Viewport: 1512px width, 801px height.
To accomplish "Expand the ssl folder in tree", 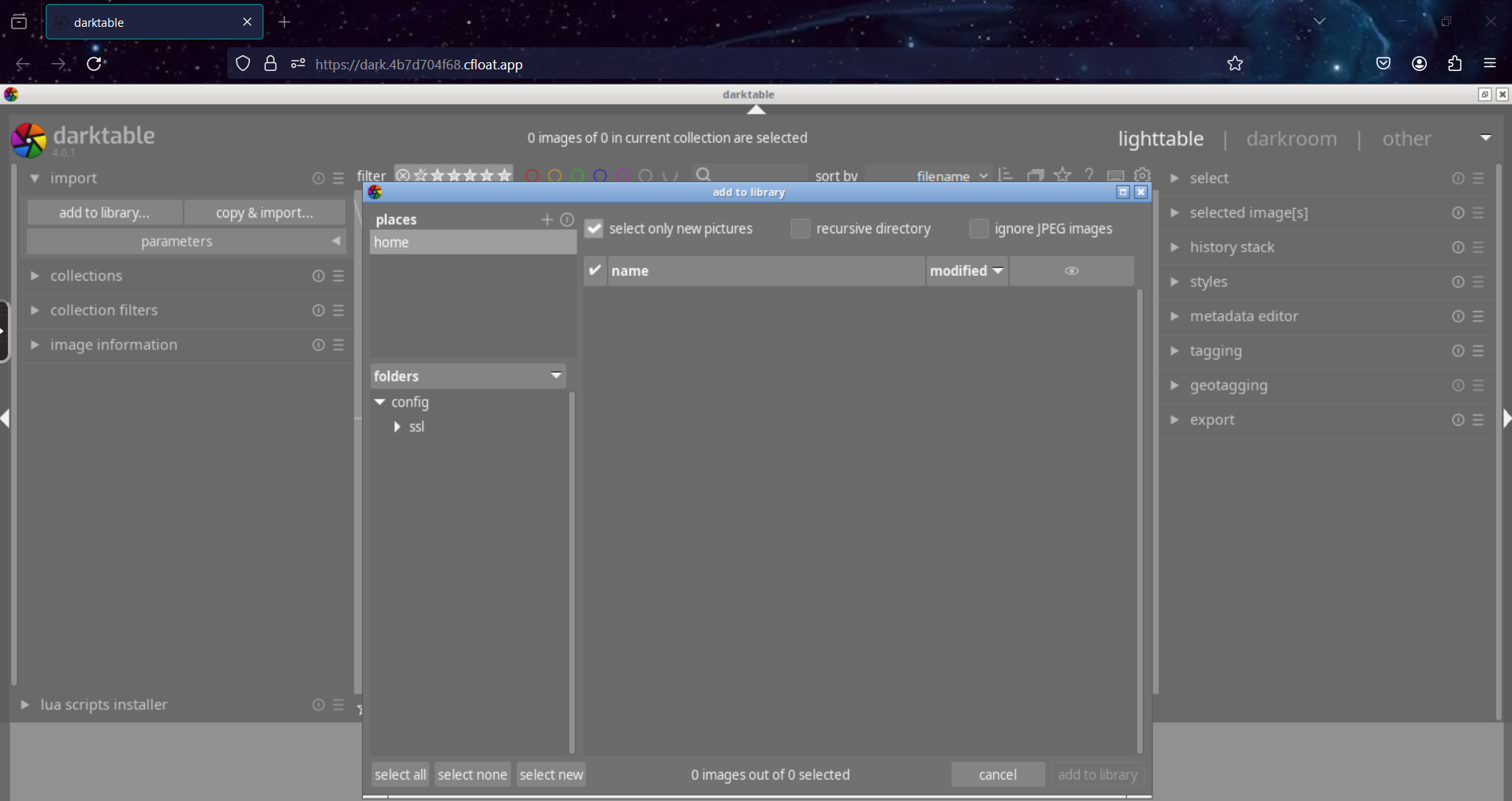I will point(397,427).
